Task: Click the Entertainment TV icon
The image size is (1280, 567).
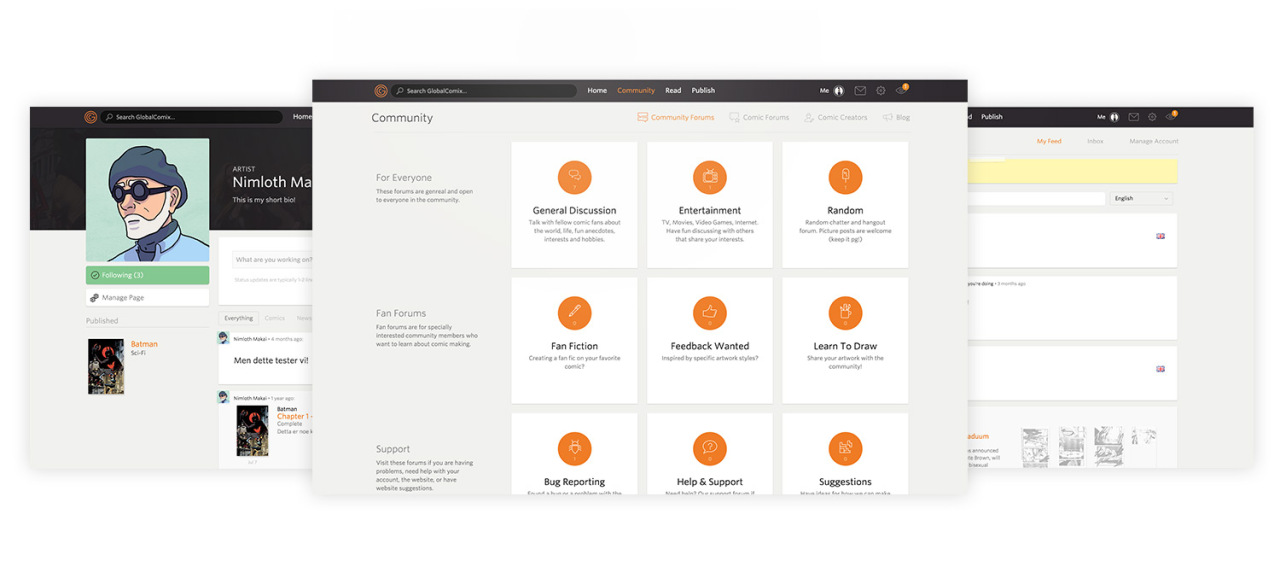Action: click(710, 177)
